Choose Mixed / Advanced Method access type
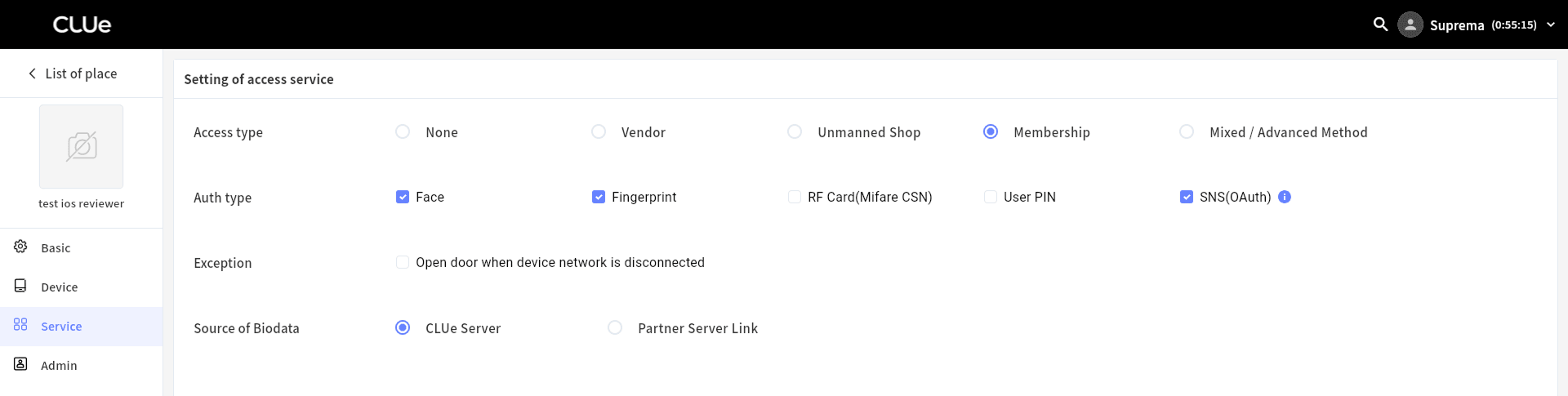The image size is (1568, 396). [x=1187, y=131]
